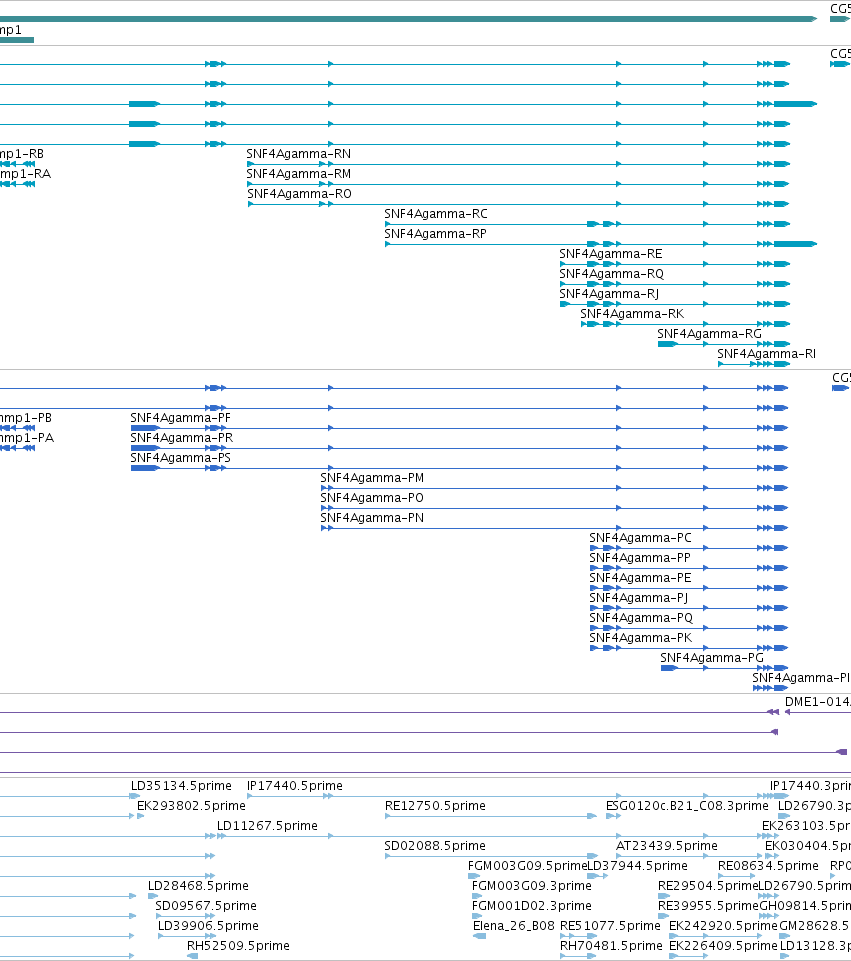Select the AT23439.5prime EST label

667,846
